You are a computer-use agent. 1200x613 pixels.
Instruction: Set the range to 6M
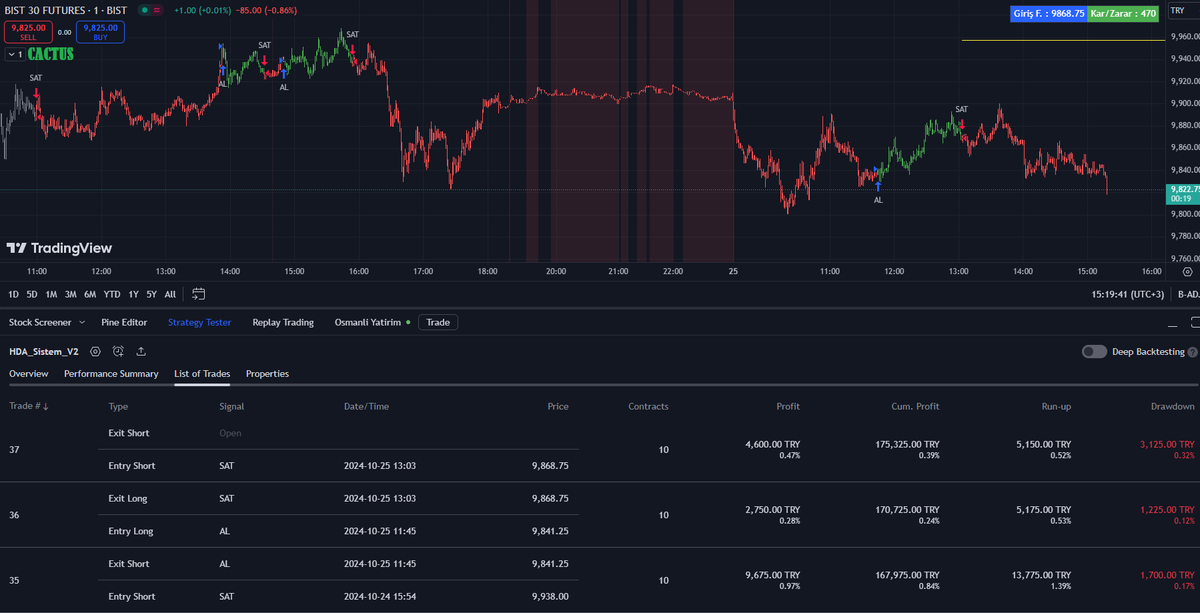point(90,294)
